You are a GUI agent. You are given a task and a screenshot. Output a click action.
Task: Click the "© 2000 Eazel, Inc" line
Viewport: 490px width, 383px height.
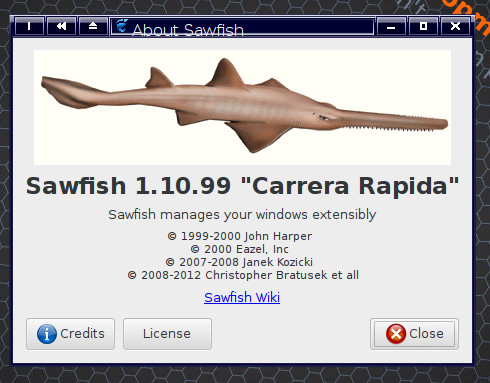240,249
